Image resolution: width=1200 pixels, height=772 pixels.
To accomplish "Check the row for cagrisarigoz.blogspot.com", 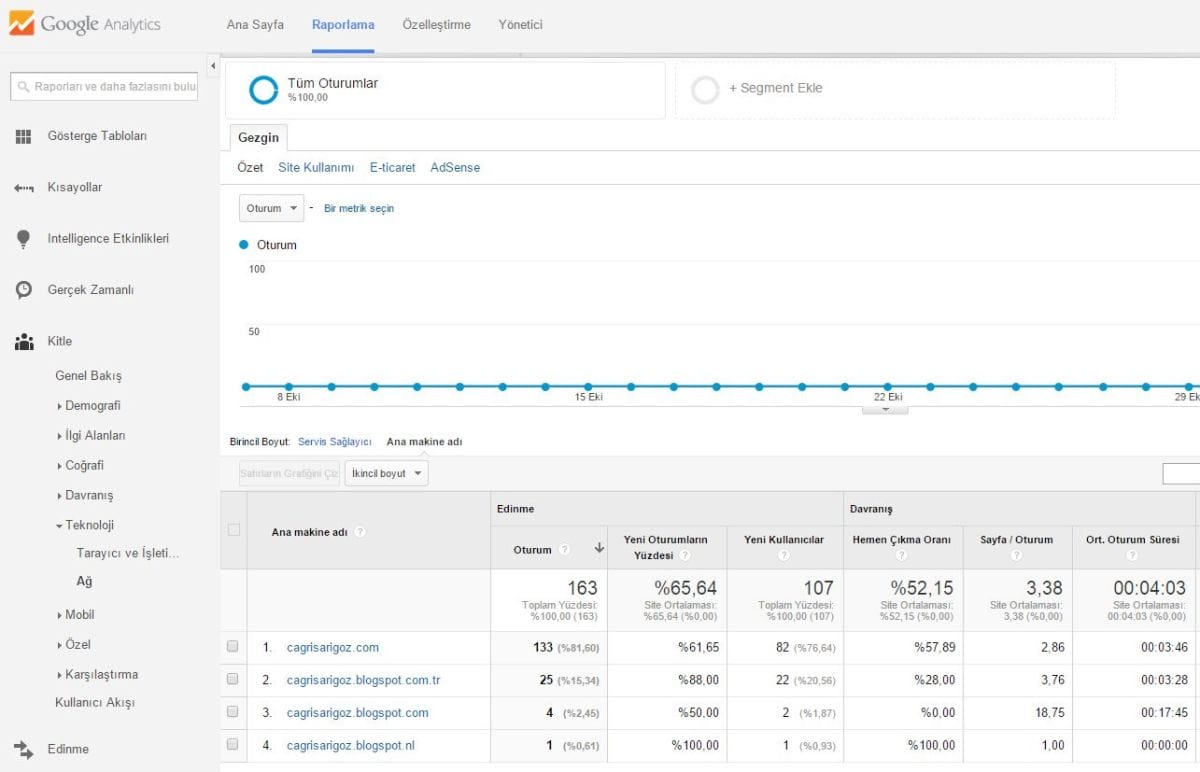I will click(x=233, y=713).
